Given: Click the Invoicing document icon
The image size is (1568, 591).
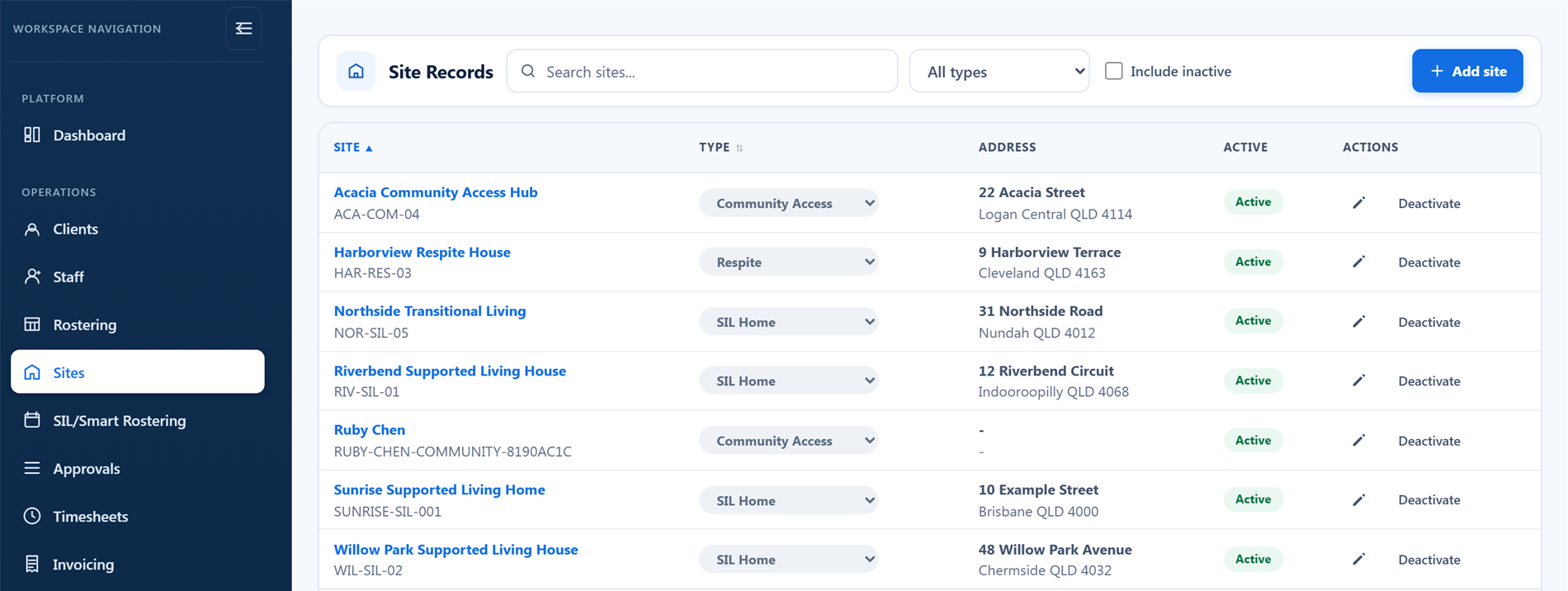Looking at the screenshot, I should pos(32,564).
